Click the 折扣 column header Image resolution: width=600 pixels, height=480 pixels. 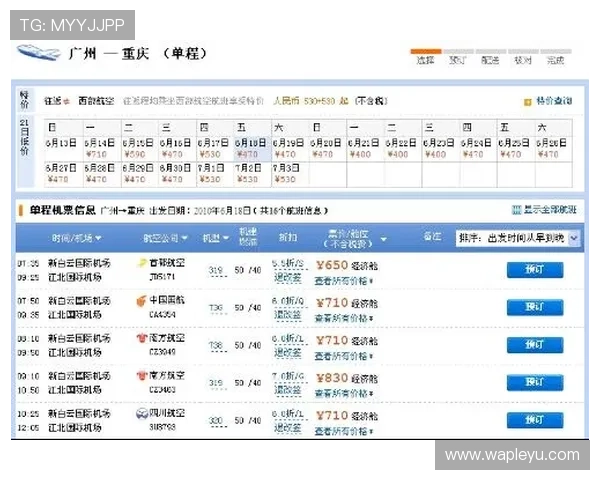tap(288, 238)
